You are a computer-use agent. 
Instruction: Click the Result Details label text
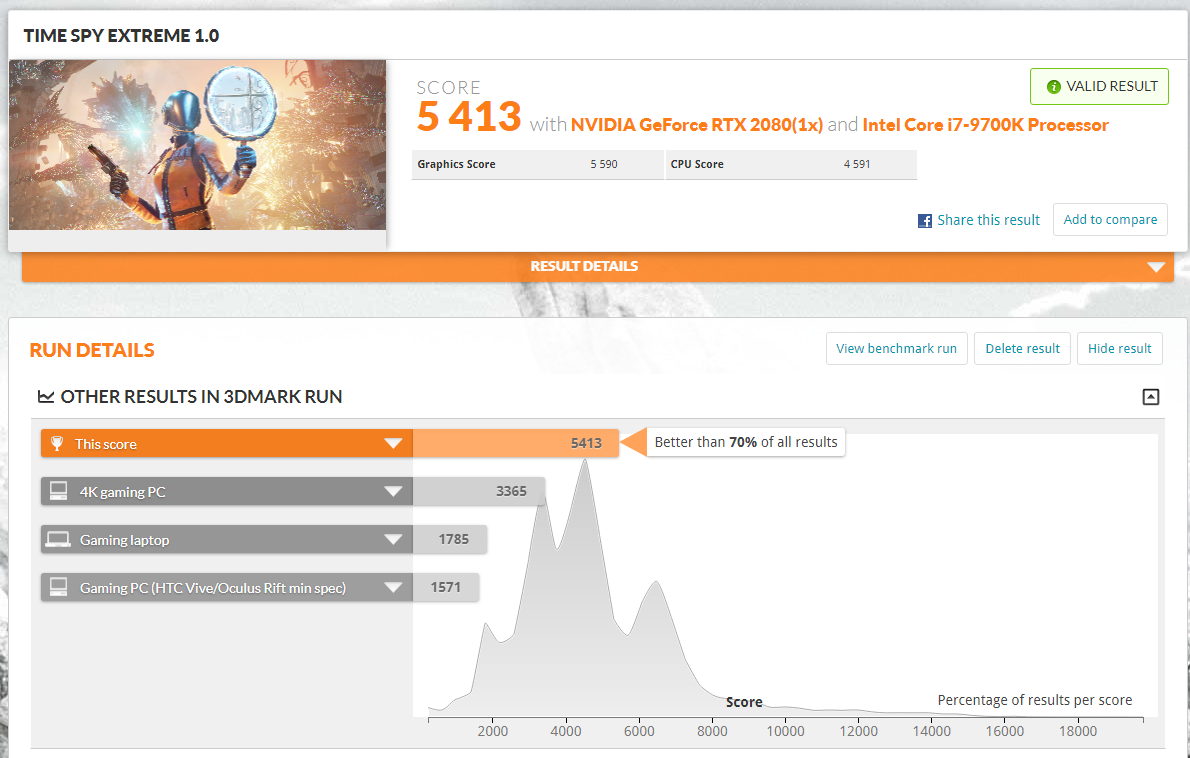tap(584, 266)
